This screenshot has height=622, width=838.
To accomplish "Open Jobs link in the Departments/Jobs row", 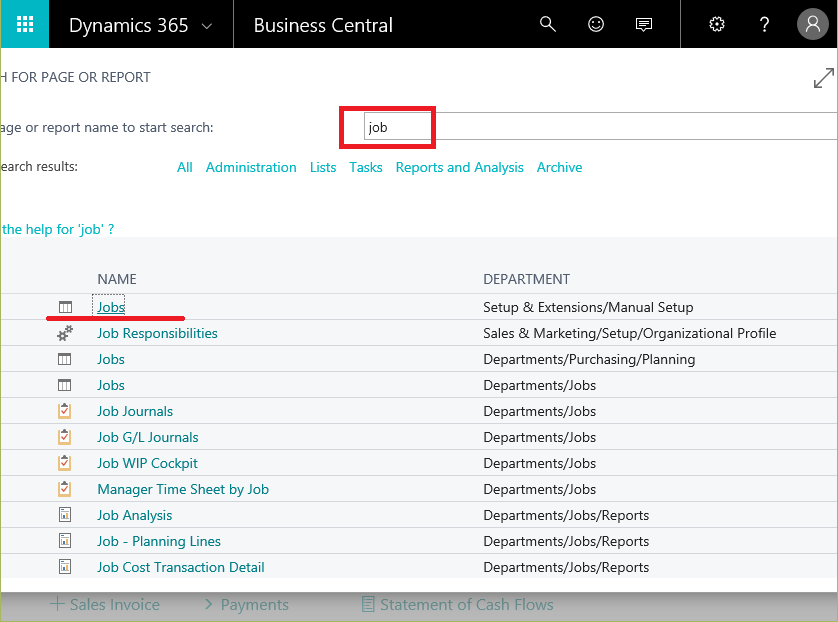I will pyautogui.click(x=111, y=385).
